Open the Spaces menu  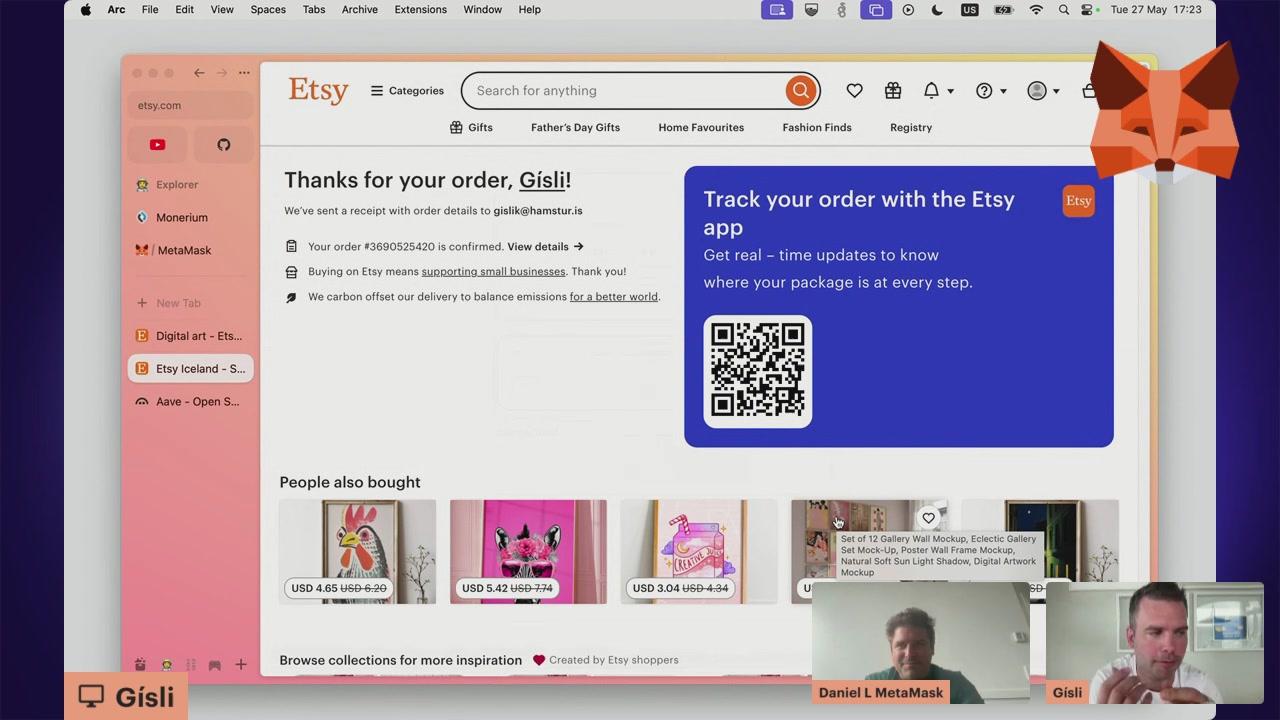(268, 10)
